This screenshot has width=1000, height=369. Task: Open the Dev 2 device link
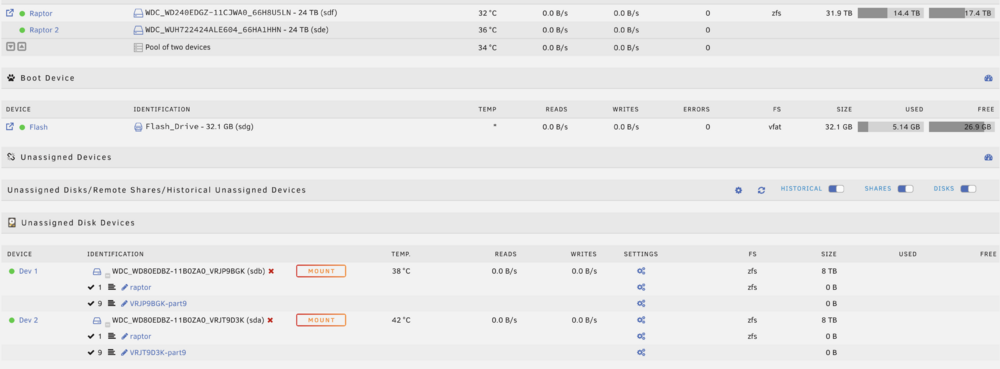28,320
